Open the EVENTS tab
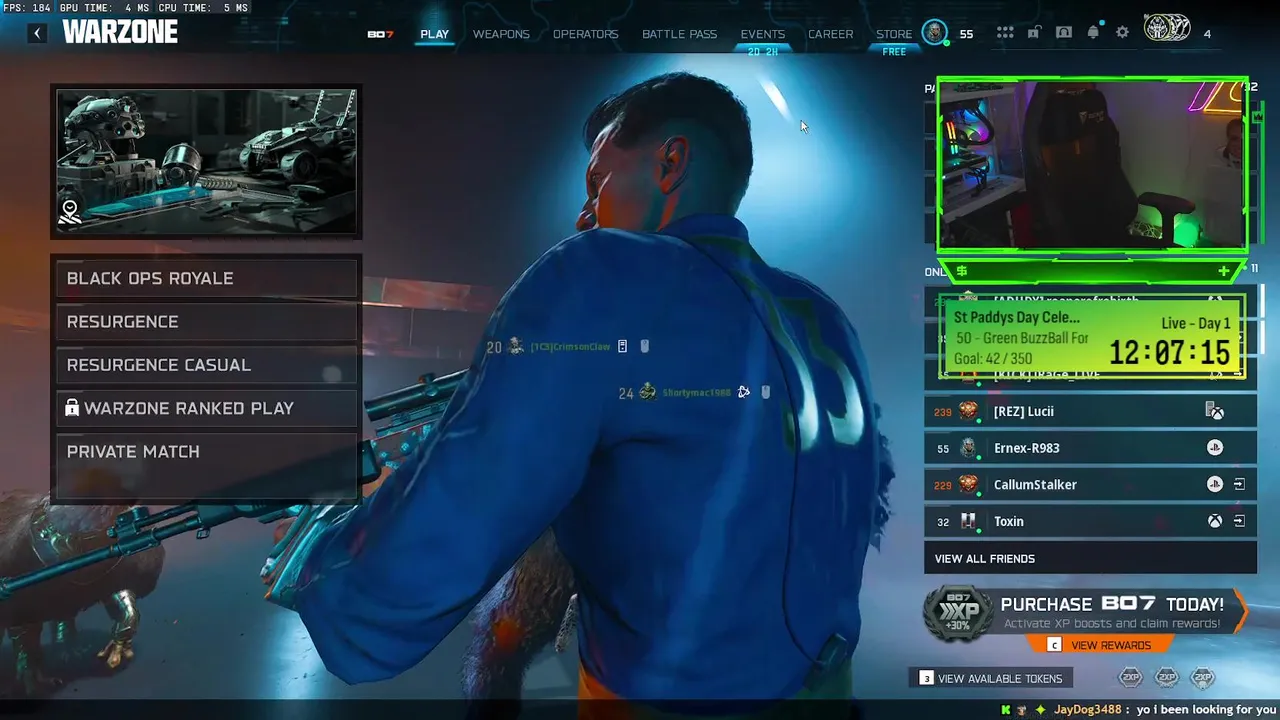This screenshot has height=720, width=1280. [762, 34]
